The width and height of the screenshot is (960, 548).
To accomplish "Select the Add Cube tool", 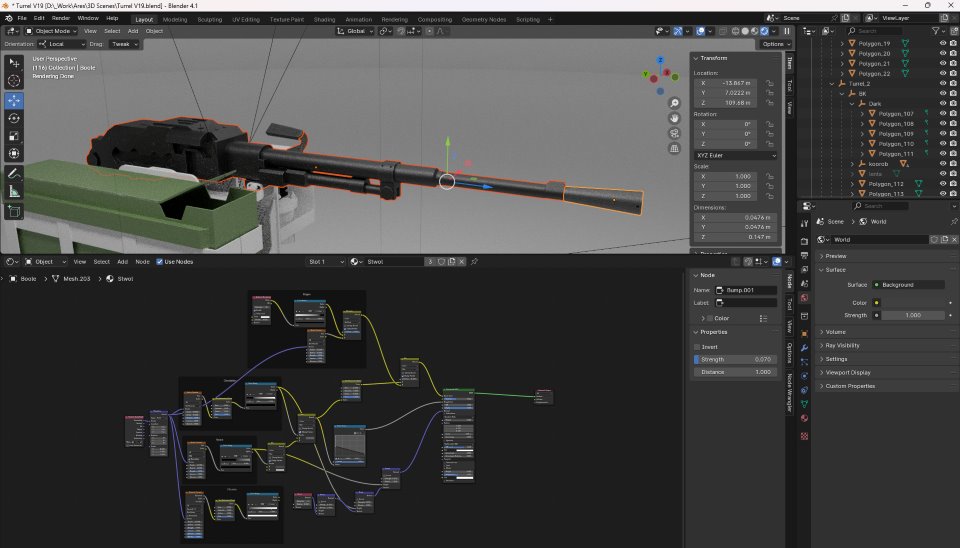I will pos(14,212).
